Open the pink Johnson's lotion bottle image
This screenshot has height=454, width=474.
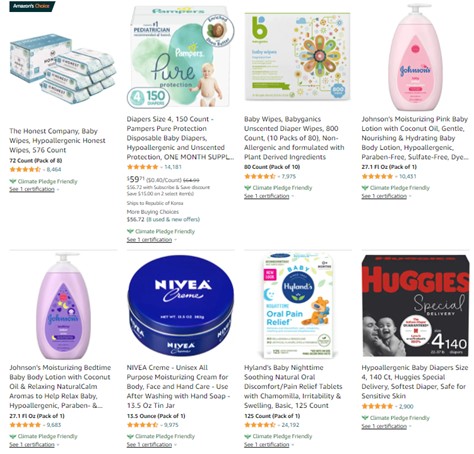click(x=415, y=57)
